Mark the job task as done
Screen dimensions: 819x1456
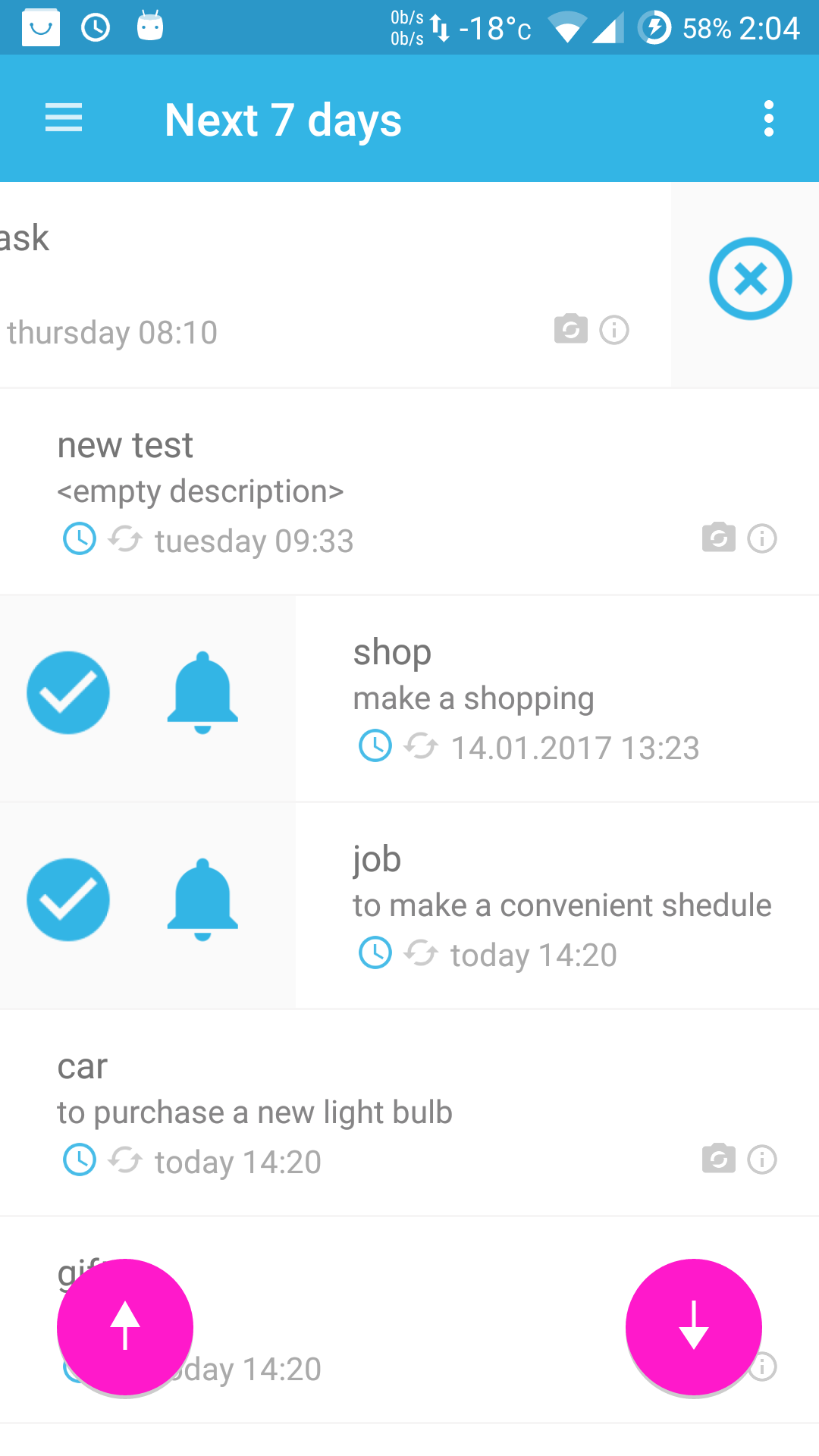[x=68, y=899]
